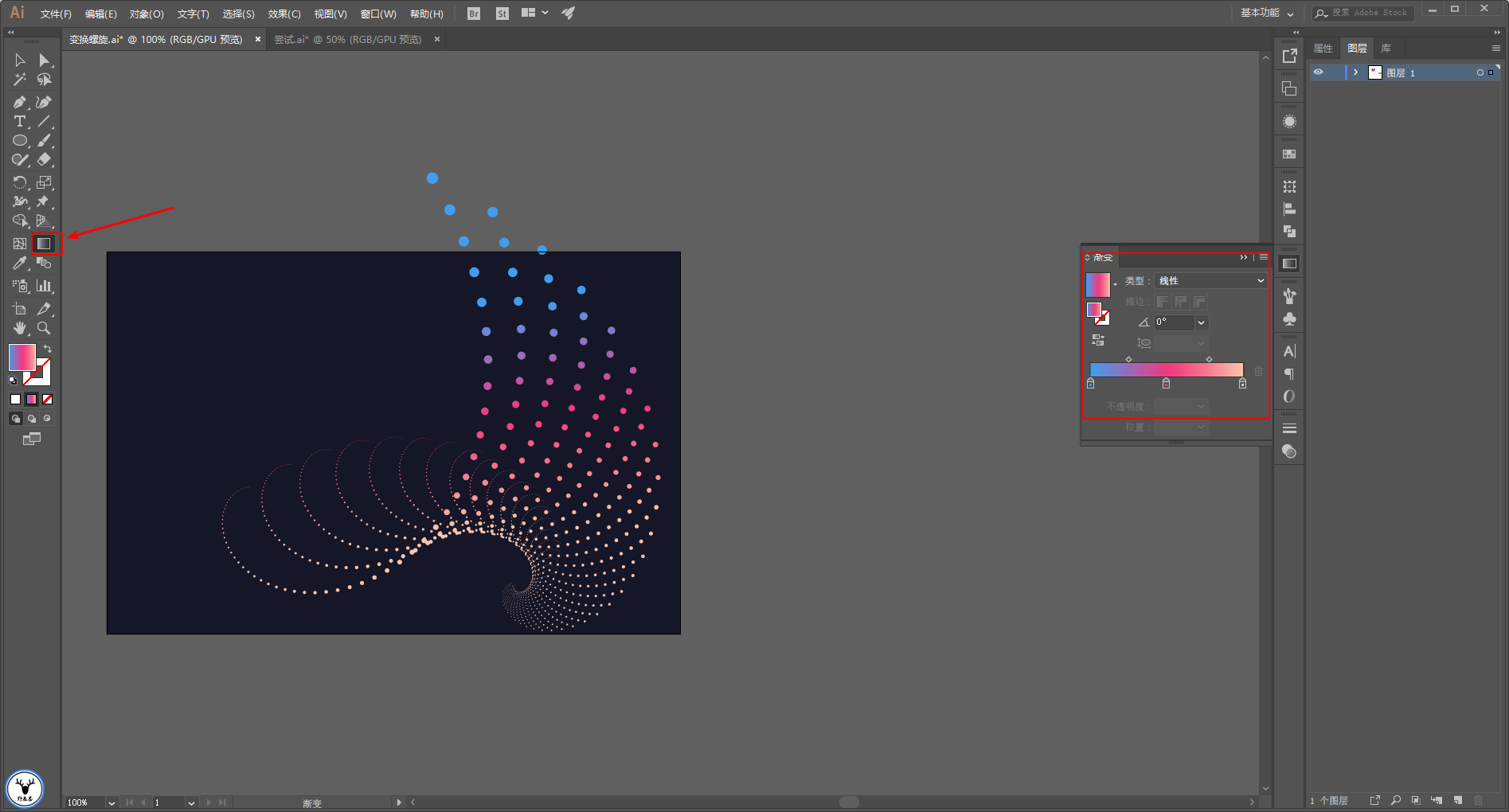
Task: Open gradient preset swatch dropdown arrow
Action: (1115, 284)
